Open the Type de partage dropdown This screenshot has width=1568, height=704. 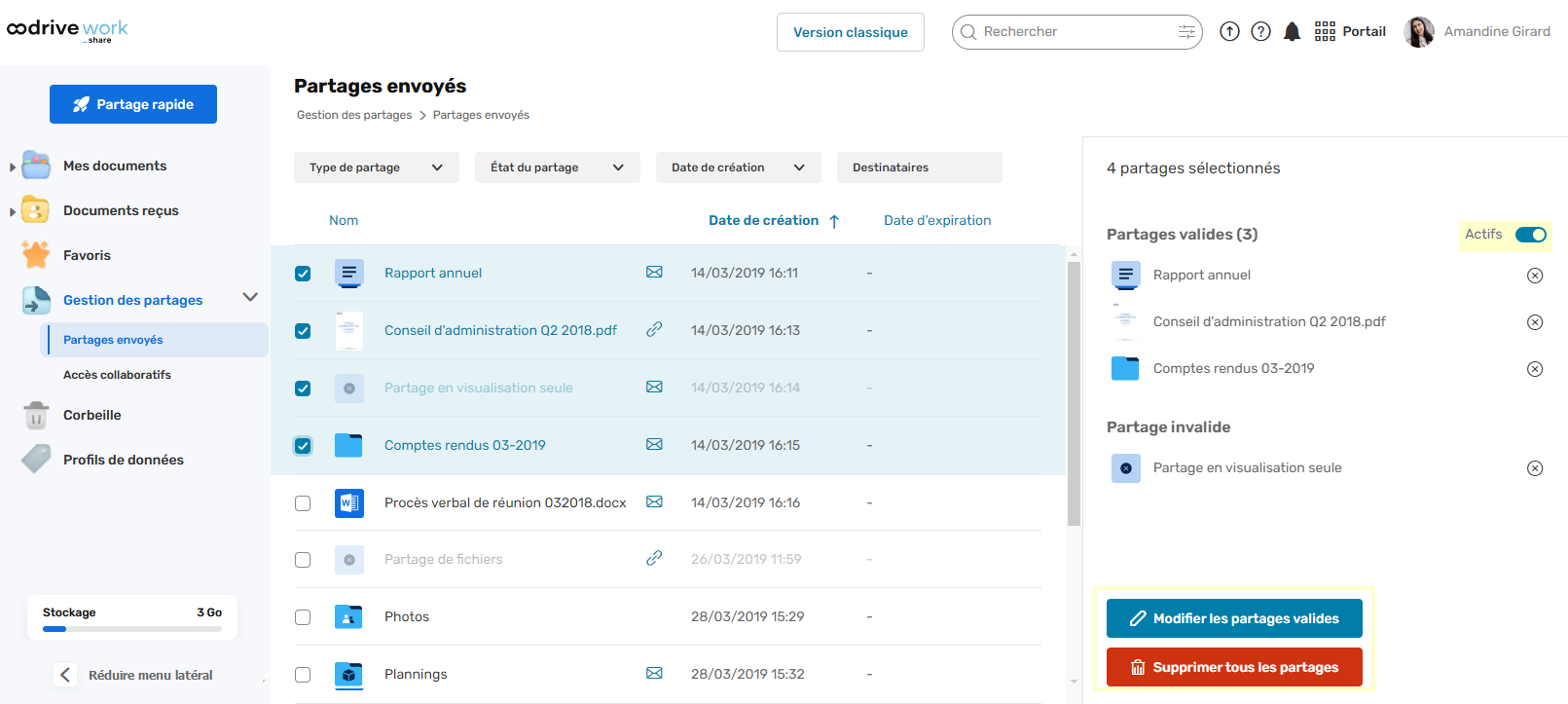tap(376, 167)
